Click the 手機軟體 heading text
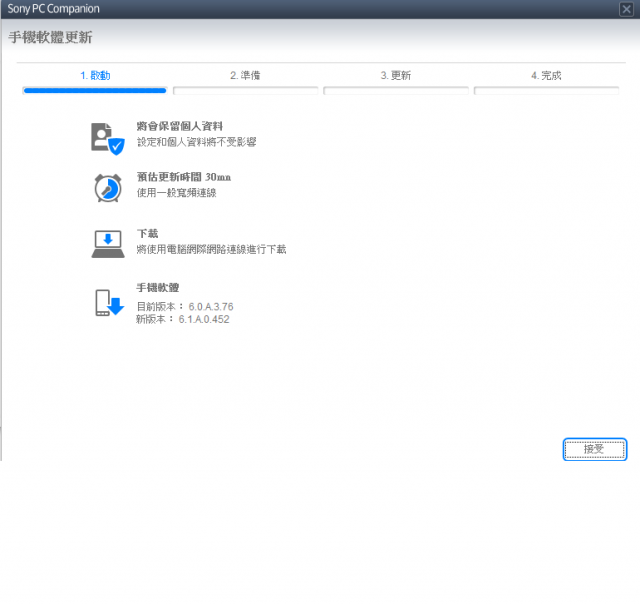 [158, 287]
